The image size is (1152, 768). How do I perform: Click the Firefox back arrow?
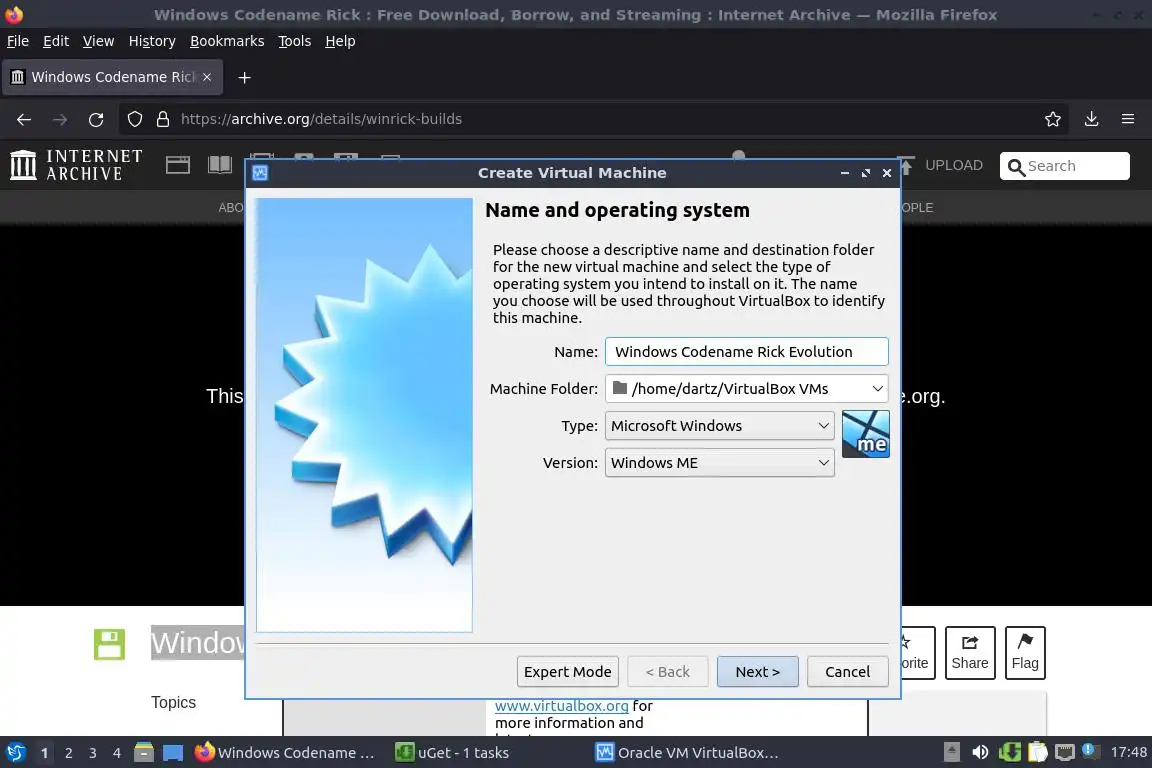[24, 119]
